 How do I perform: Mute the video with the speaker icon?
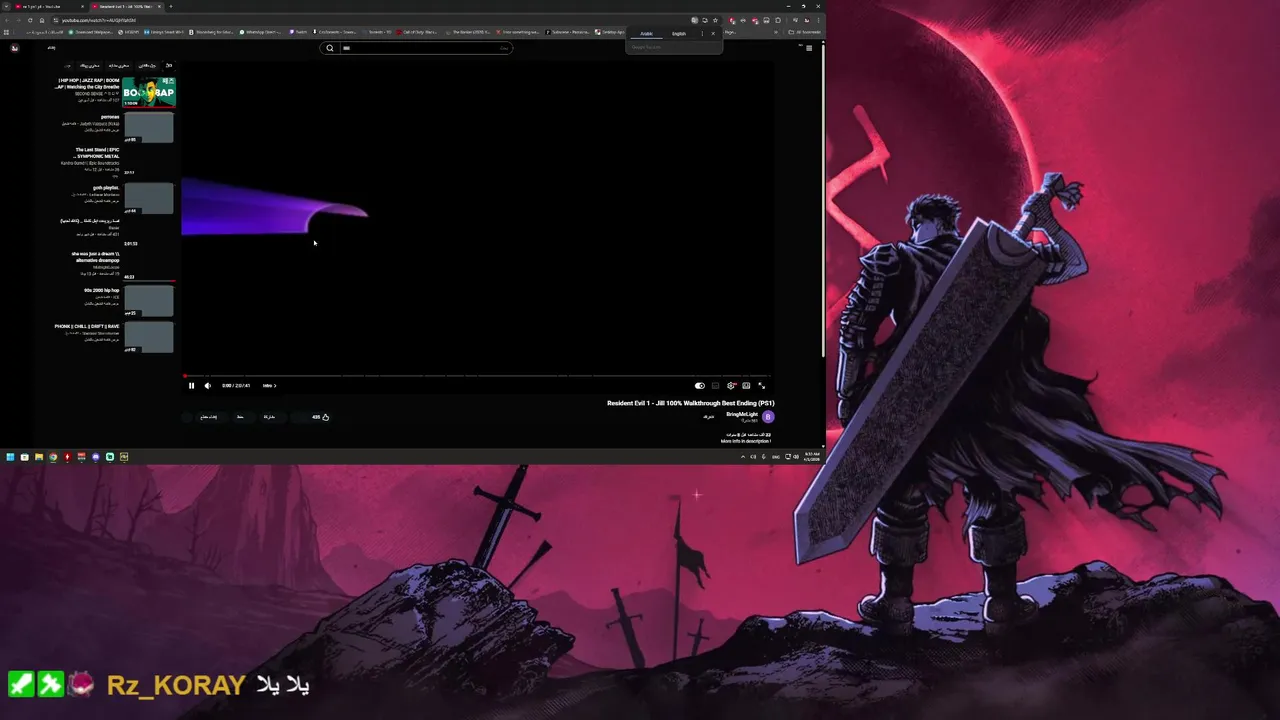(208, 385)
